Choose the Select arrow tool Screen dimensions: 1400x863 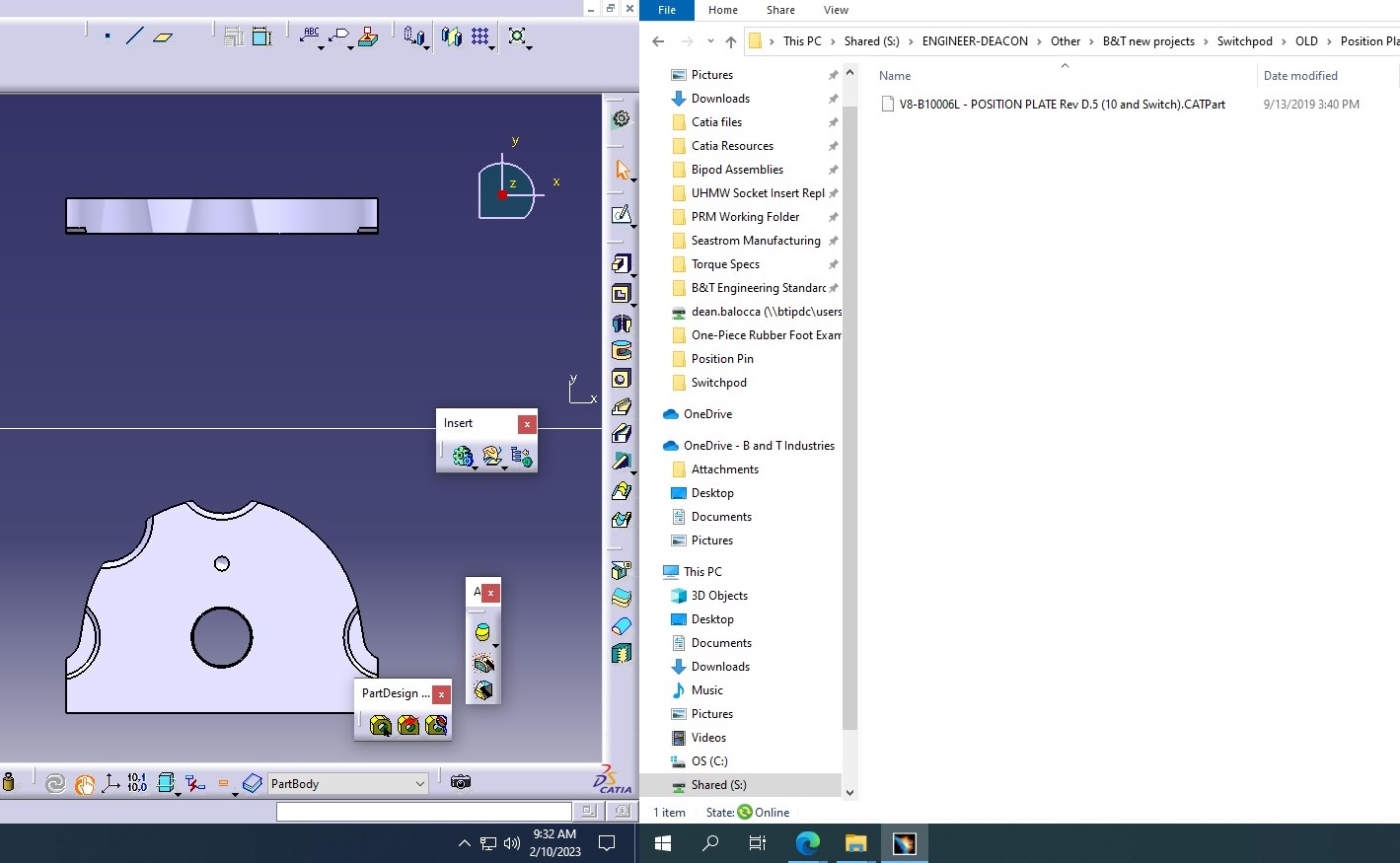[622, 170]
